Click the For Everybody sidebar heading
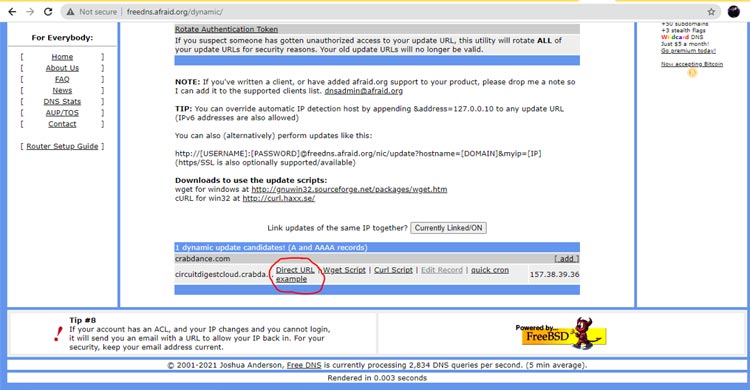Image resolution: width=750 pixels, height=390 pixels. click(x=62, y=37)
